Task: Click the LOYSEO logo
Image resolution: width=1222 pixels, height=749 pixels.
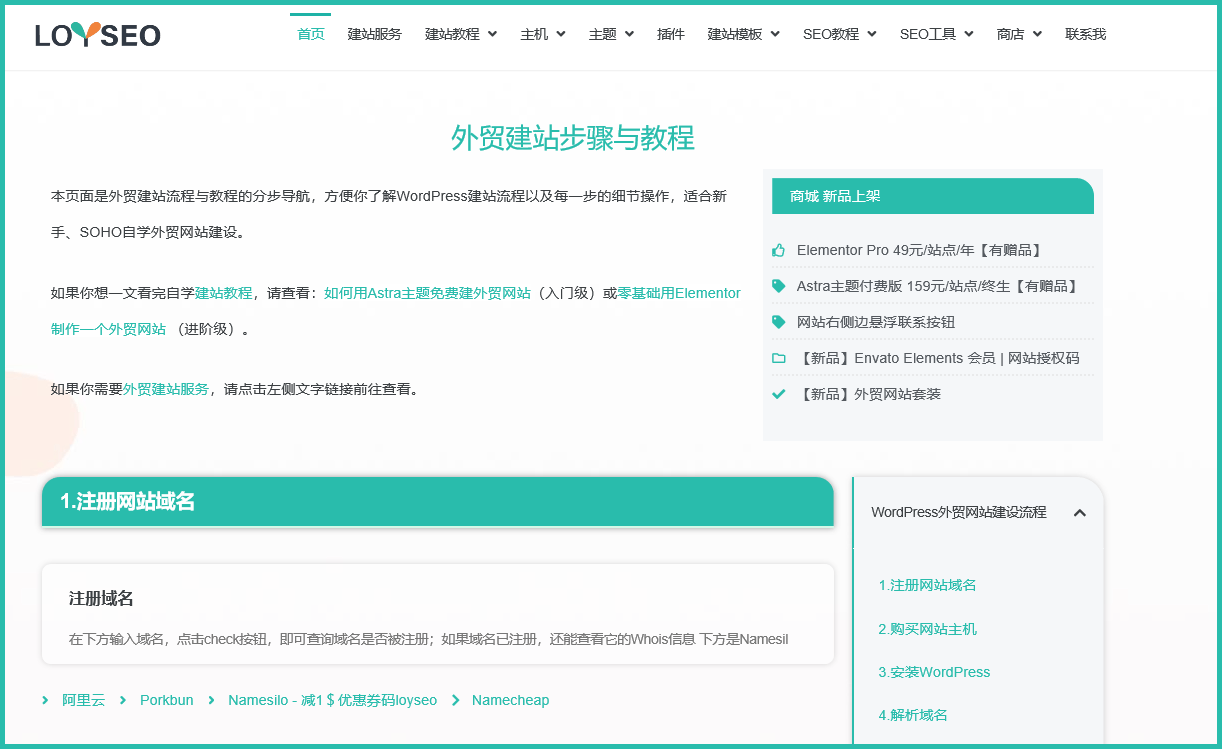Action: 98,35
